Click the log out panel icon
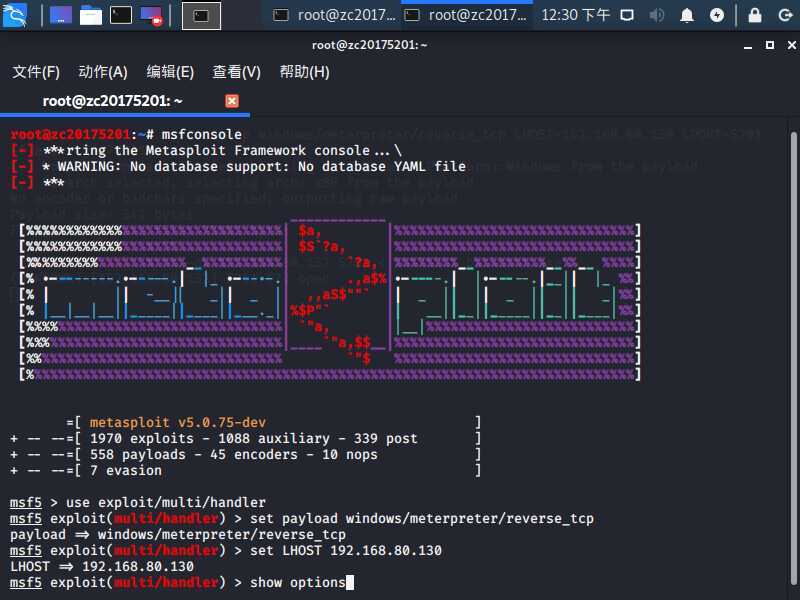 point(785,15)
